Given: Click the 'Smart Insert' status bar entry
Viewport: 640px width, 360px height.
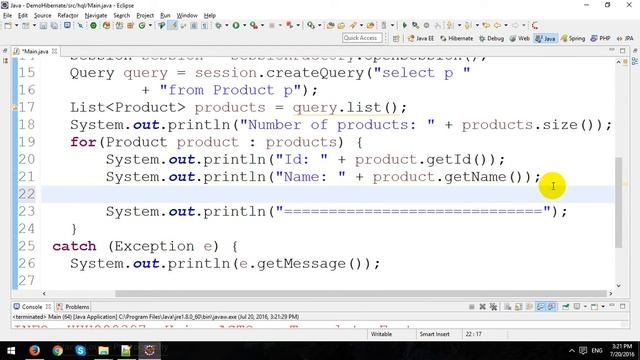Looking at the screenshot, I should coord(434,334).
